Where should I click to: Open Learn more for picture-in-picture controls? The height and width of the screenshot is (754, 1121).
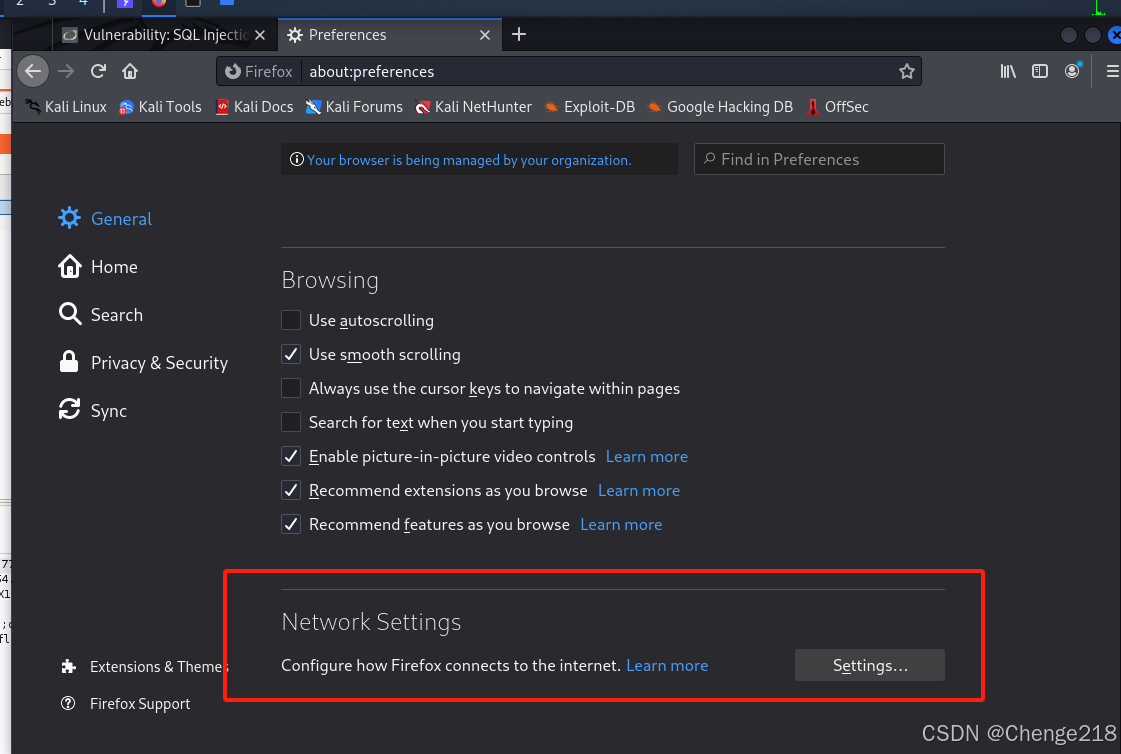646,457
